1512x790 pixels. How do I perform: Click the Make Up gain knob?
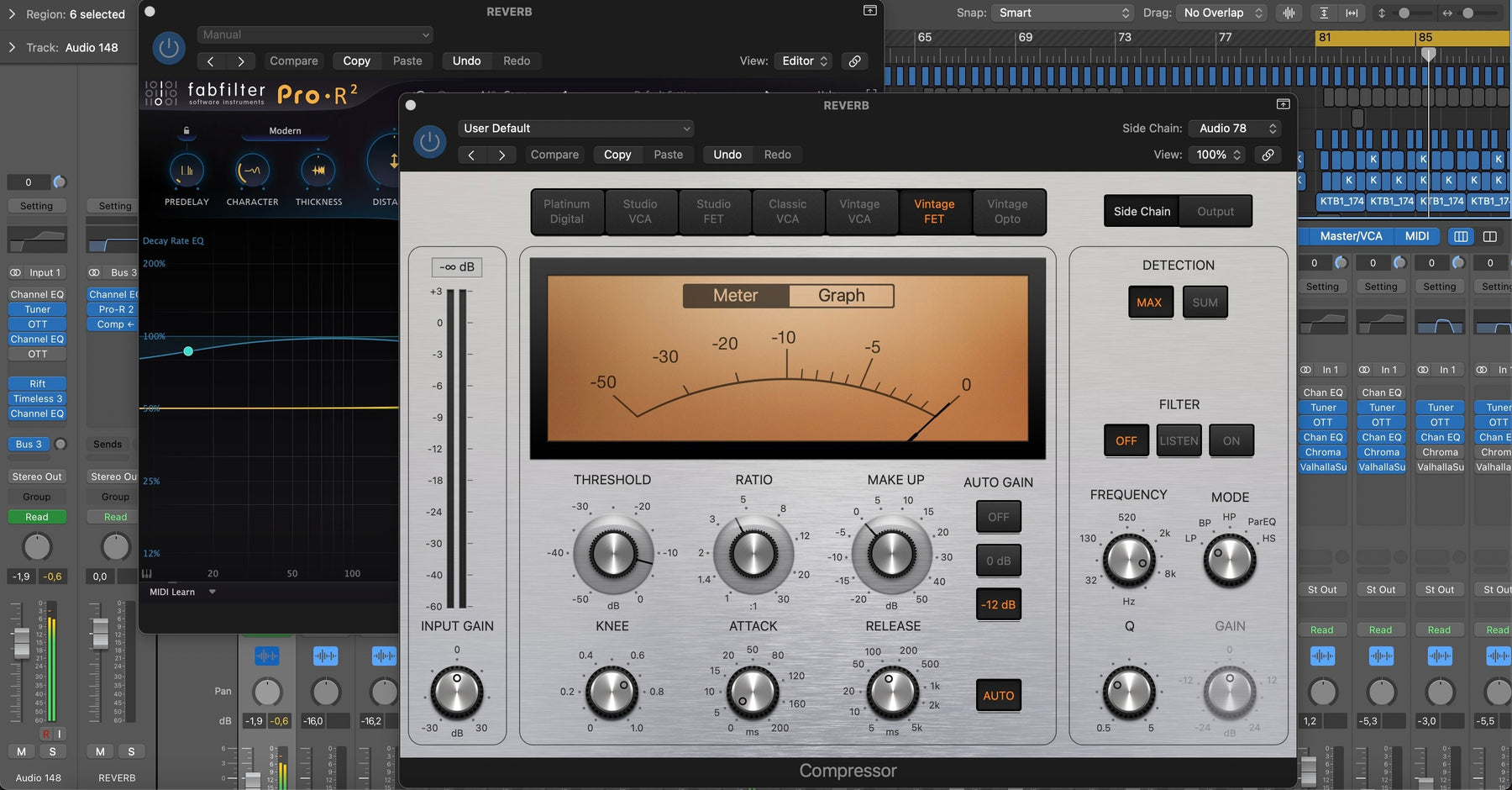coord(892,555)
